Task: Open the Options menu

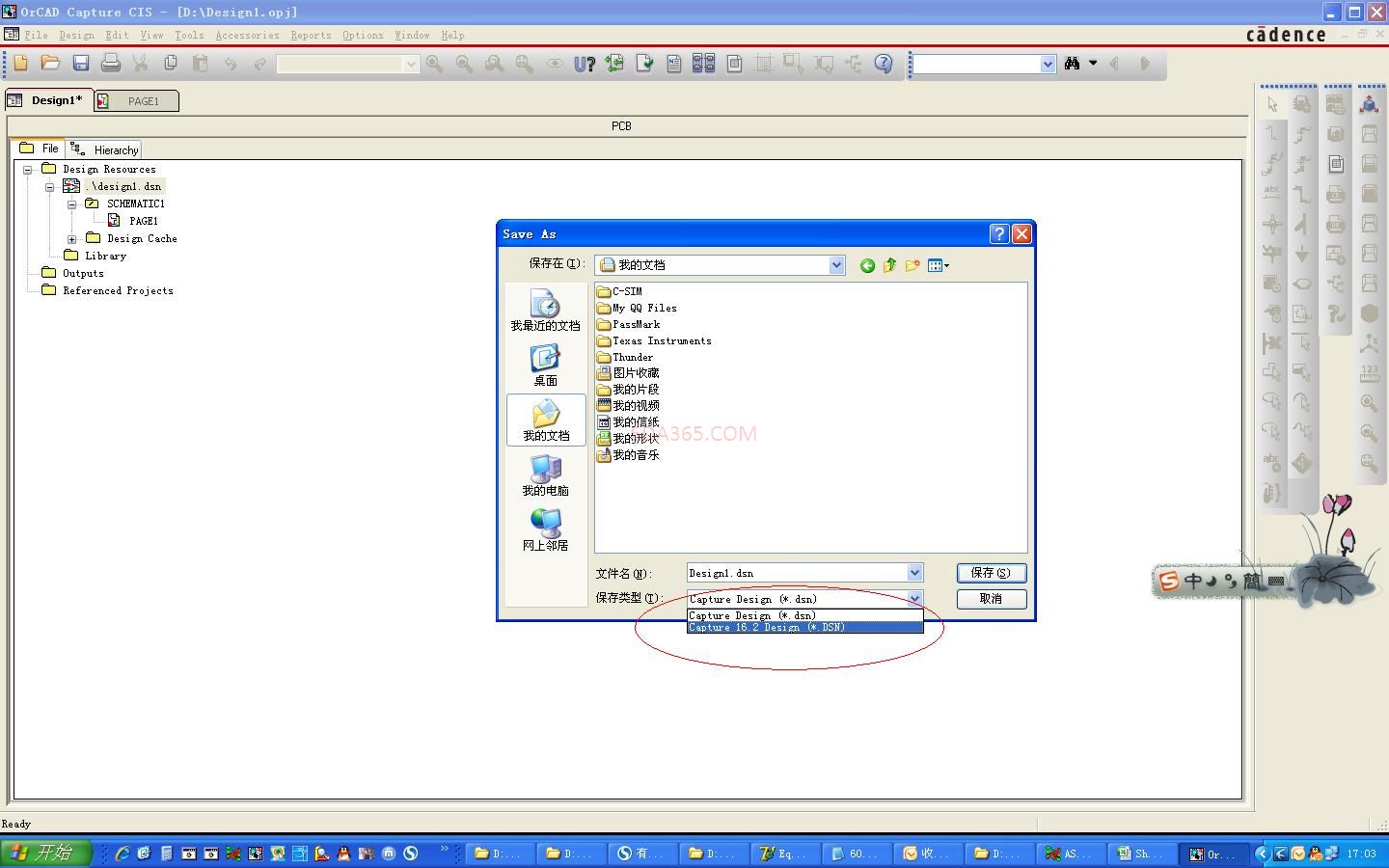Action: point(363,36)
